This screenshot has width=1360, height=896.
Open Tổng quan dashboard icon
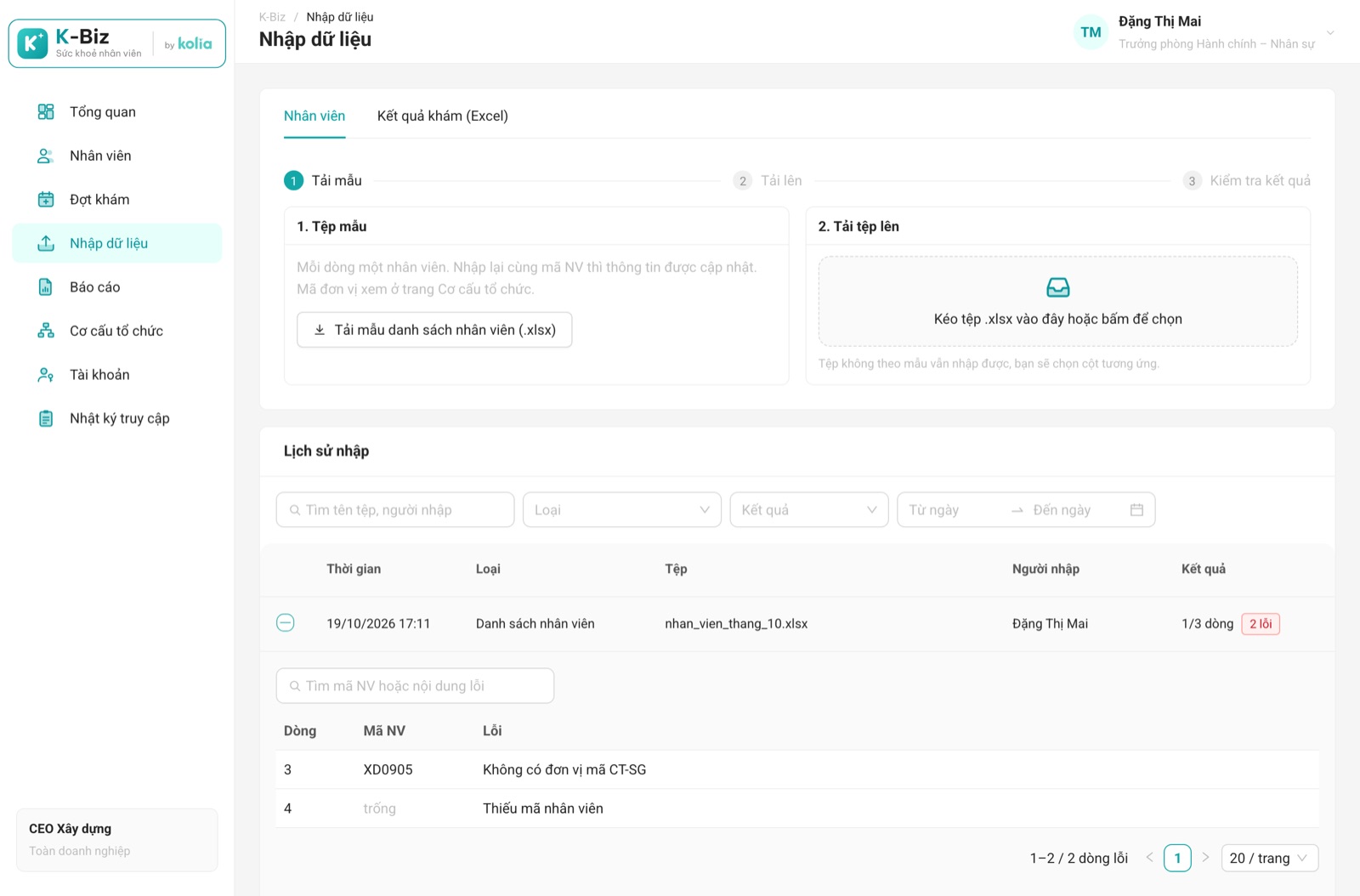pos(46,112)
